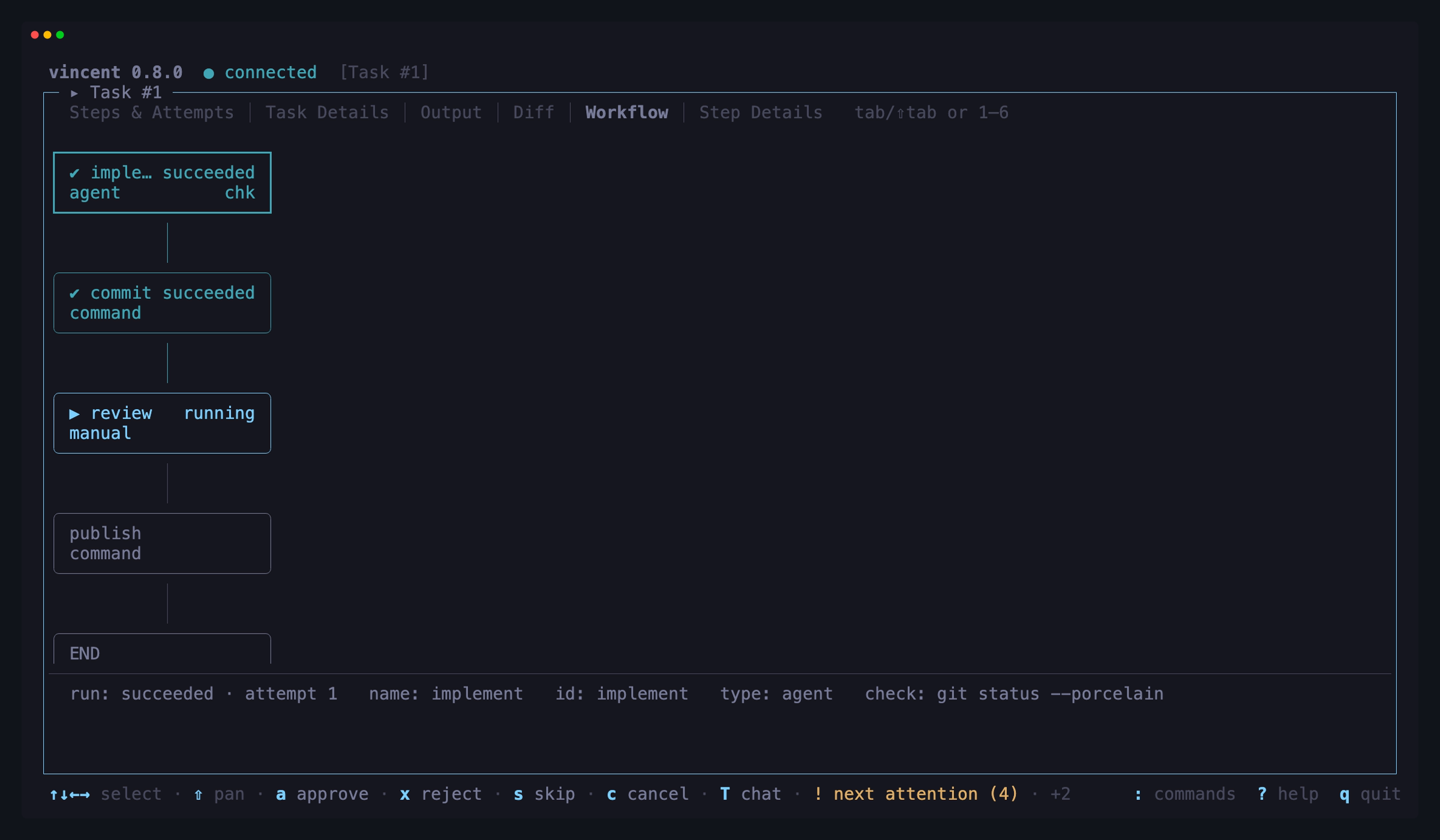This screenshot has height=840, width=1440.
Task: Switch to the Output tab
Action: (x=451, y=113)
